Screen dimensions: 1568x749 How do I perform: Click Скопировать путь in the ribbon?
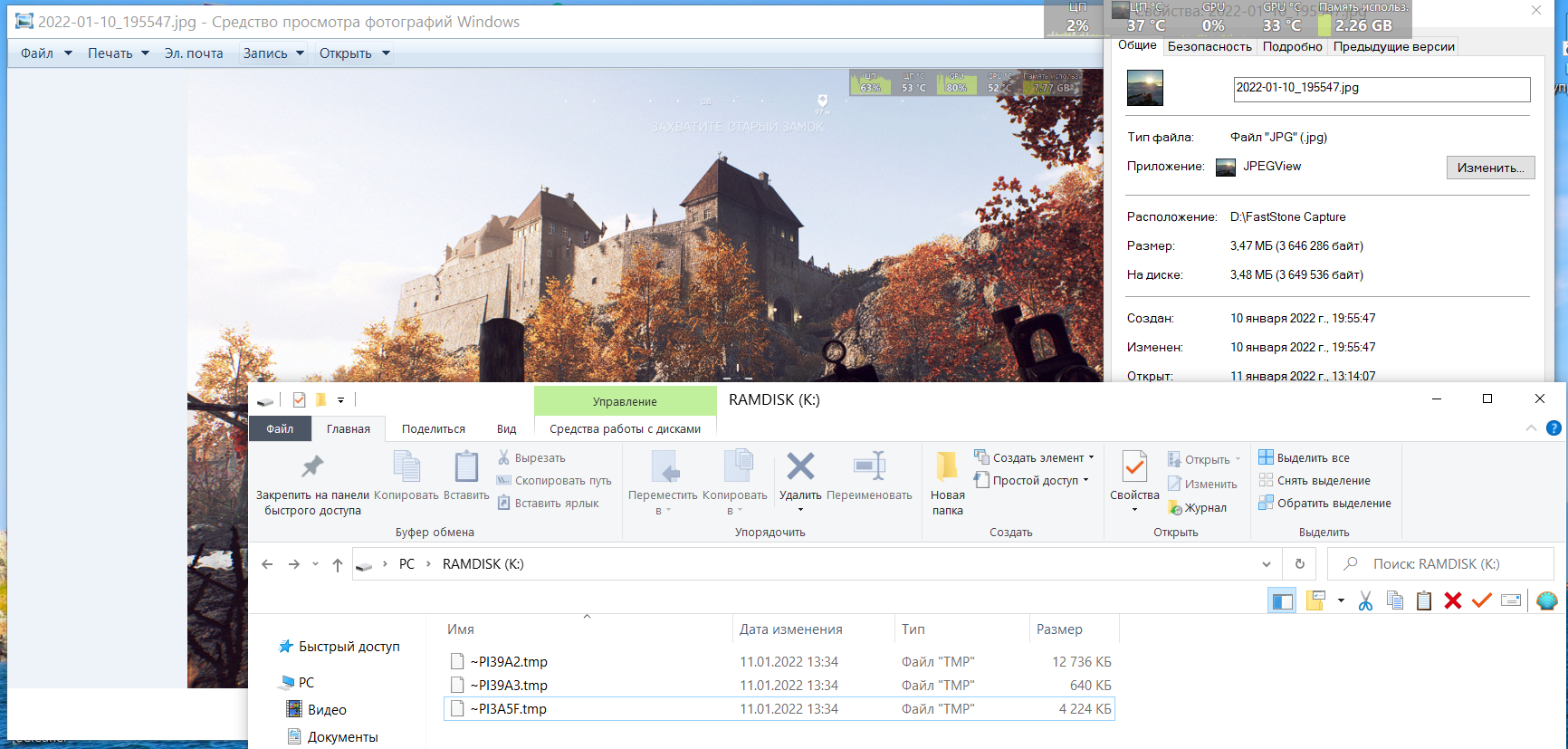[554, 481]
